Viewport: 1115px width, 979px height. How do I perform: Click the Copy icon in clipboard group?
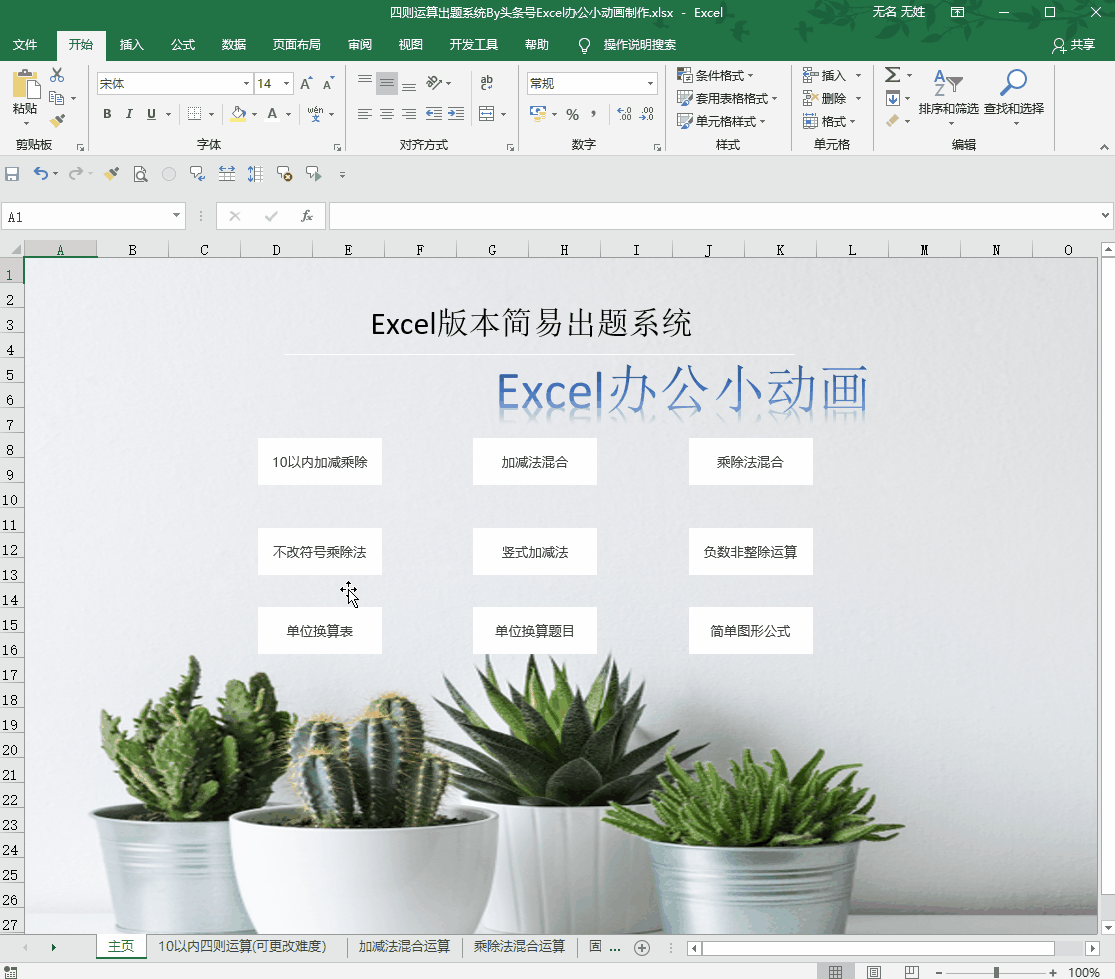[x=56, y=98]
